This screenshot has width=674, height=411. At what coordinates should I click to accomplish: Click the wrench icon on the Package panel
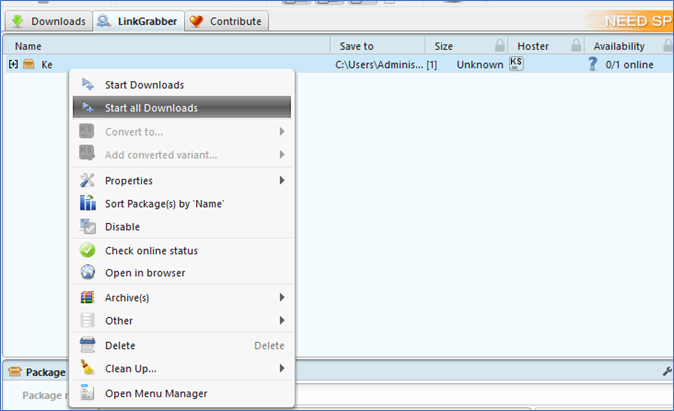tap(667, 371)
